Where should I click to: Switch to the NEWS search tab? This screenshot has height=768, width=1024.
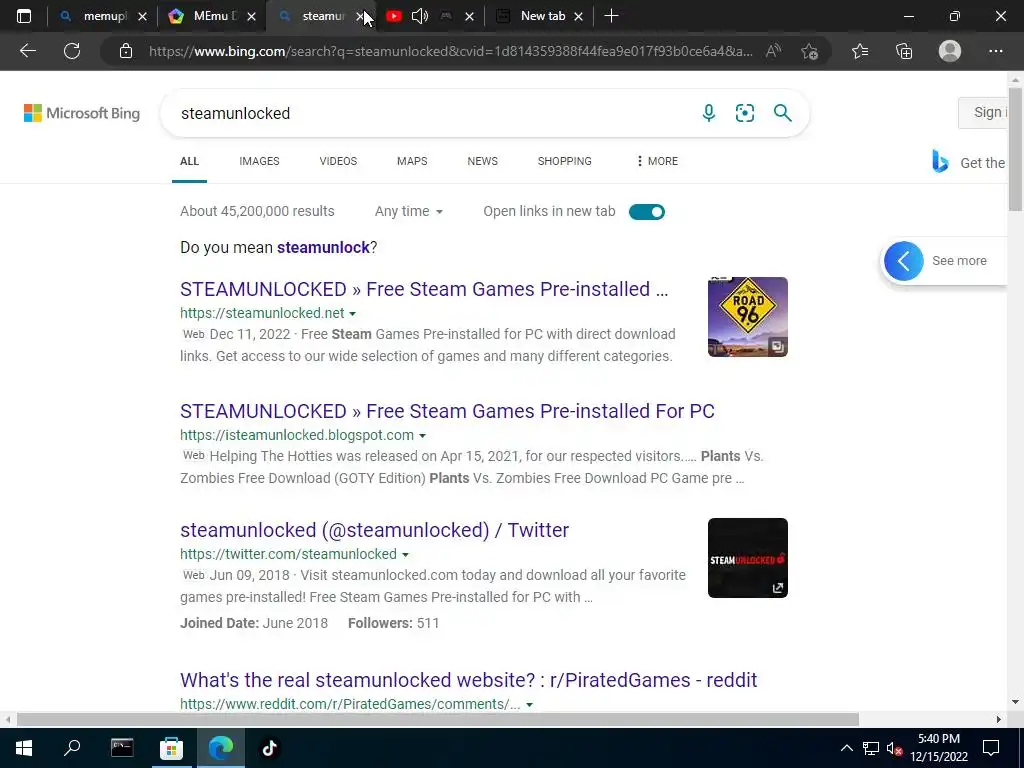pos(483,161)
